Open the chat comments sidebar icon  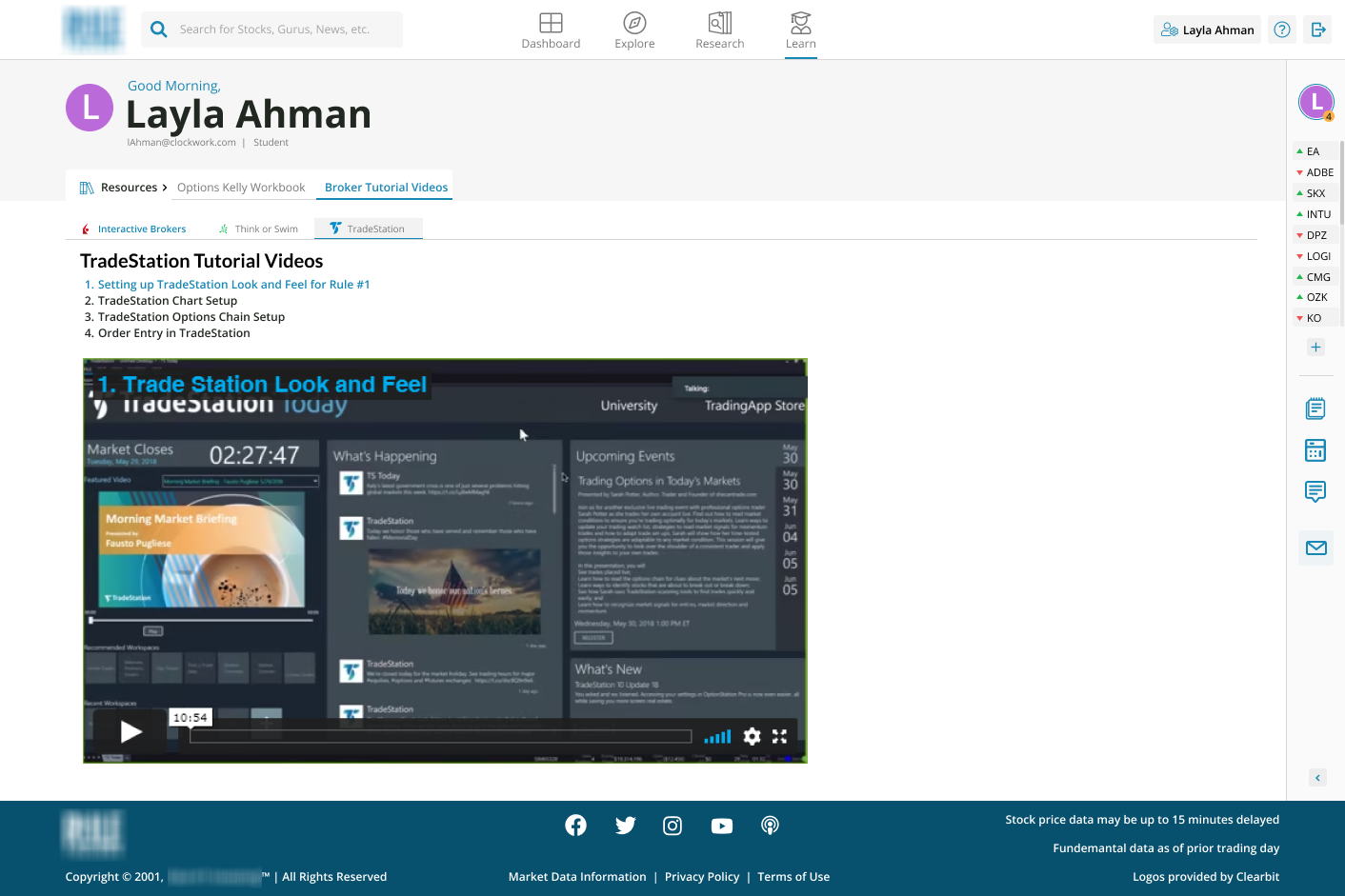(x=1315, y=491)
